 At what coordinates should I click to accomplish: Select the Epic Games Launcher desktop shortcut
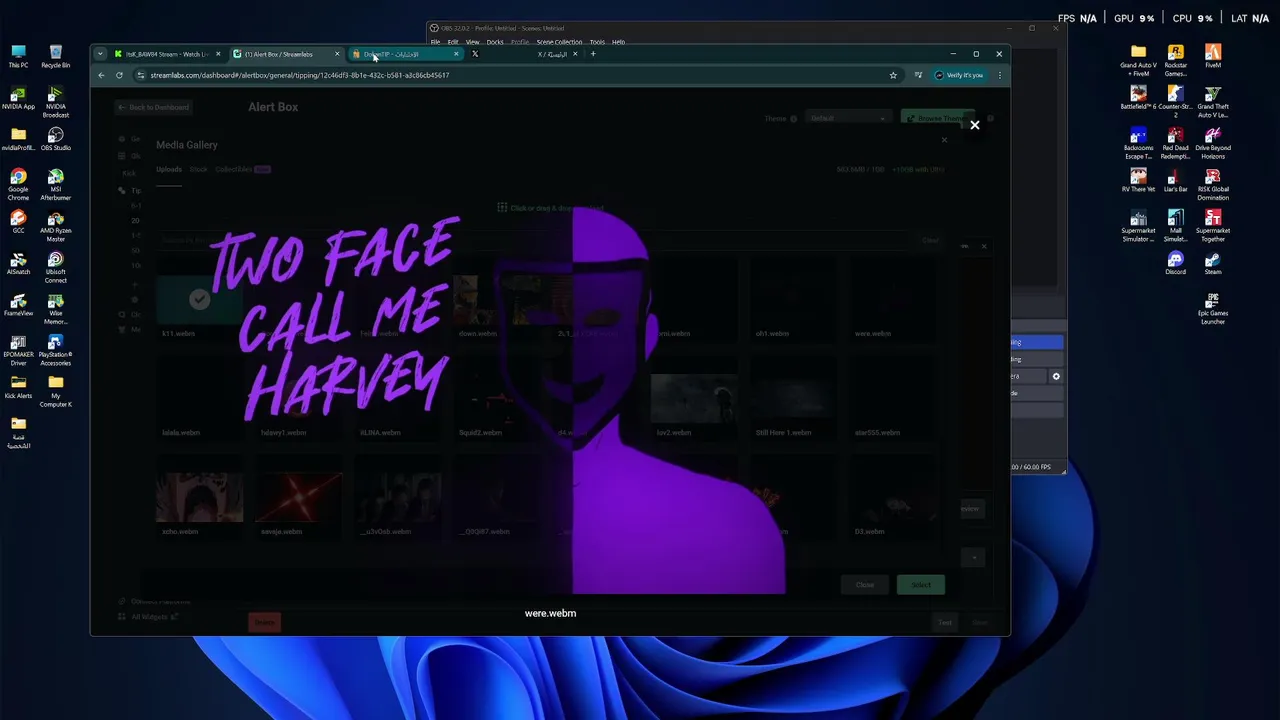(1213, 309)
